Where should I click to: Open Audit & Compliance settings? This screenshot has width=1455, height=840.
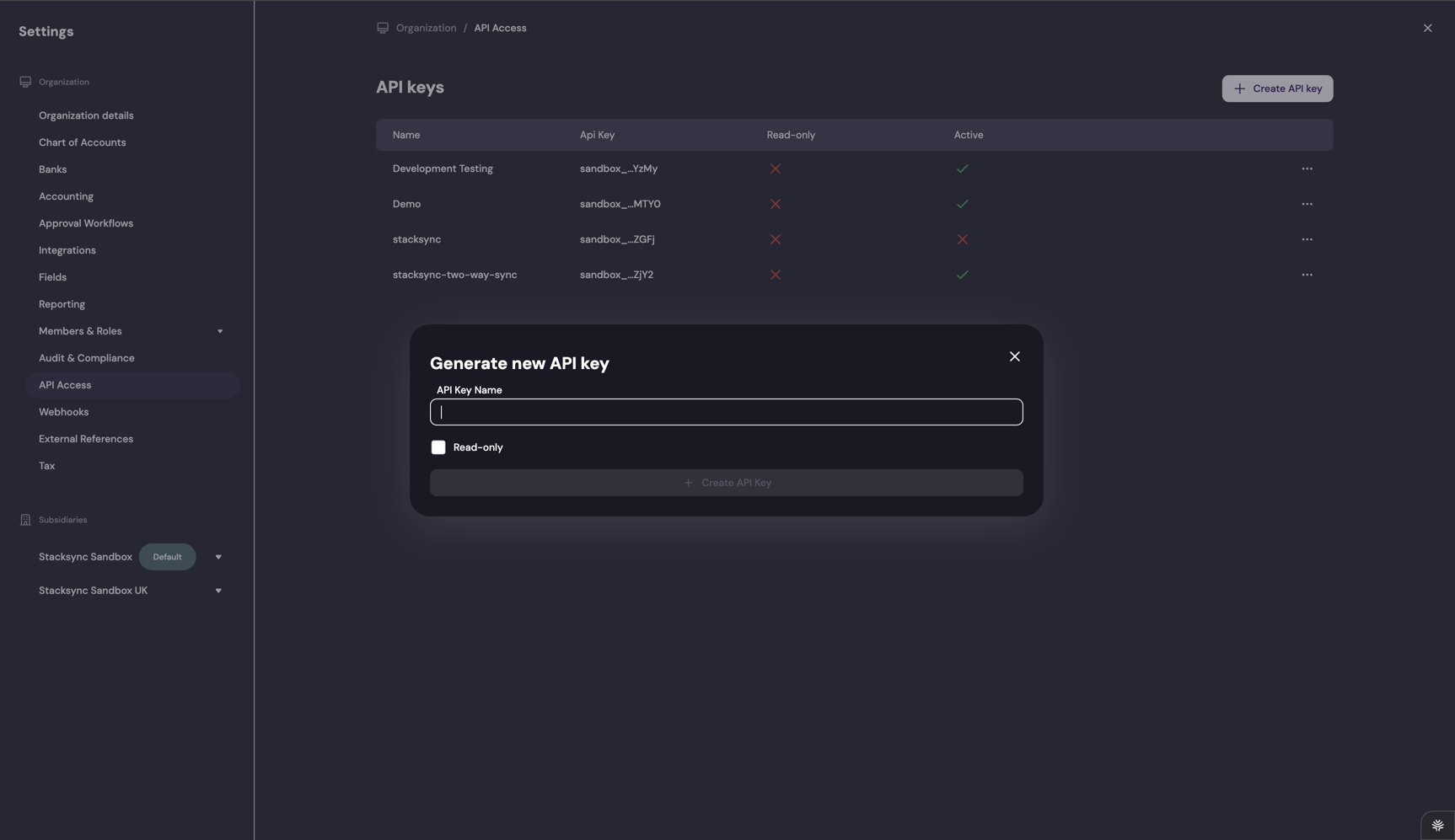click(x=86, y=358)
